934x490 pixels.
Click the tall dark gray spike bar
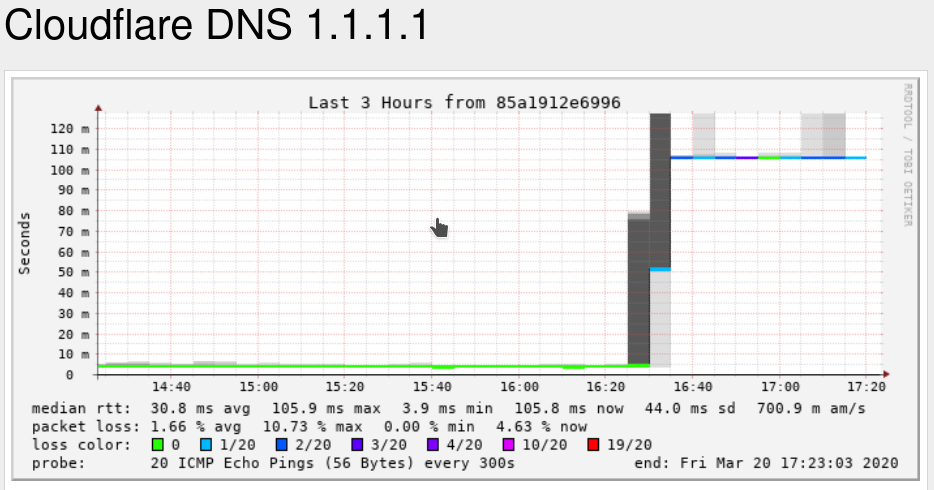point(660,191)
